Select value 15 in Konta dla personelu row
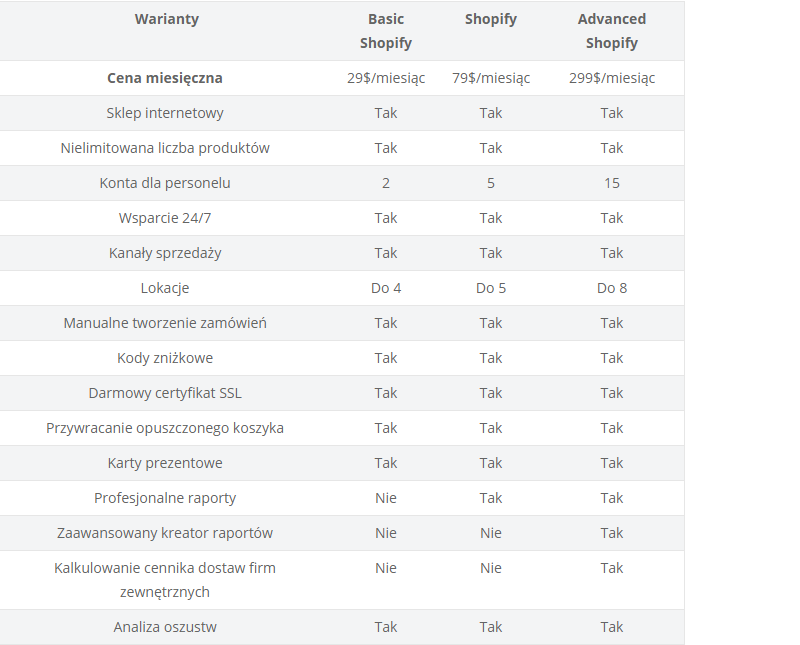Screen dimensions: 800x645 point(611,183)
